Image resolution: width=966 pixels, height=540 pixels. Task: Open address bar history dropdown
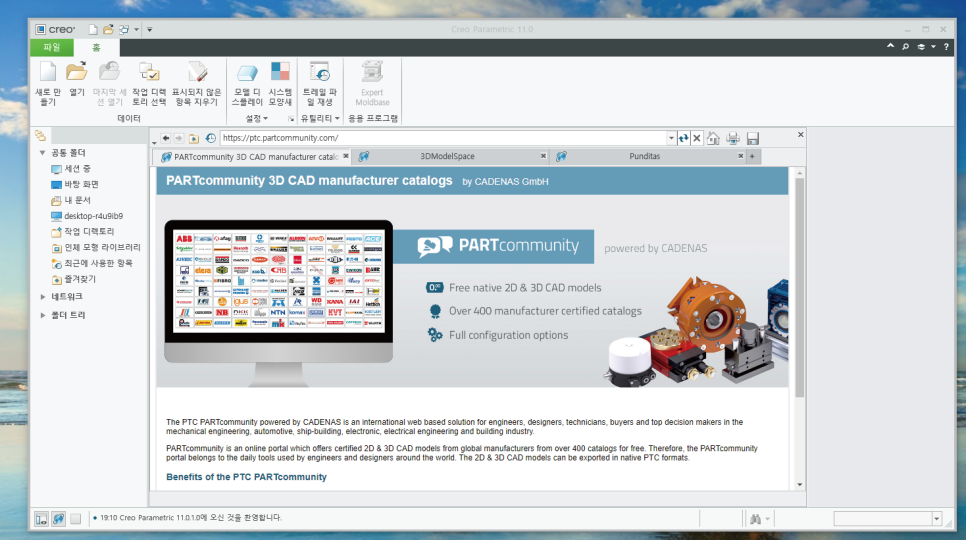click(x=672, y=138)
